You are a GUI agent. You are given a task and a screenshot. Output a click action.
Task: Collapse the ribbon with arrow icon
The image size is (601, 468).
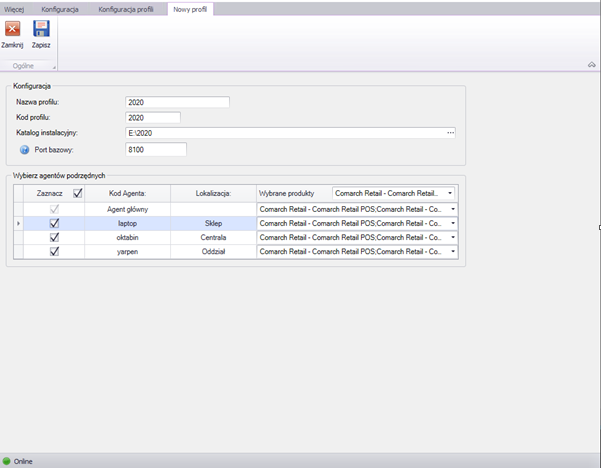tap(591, 65)
